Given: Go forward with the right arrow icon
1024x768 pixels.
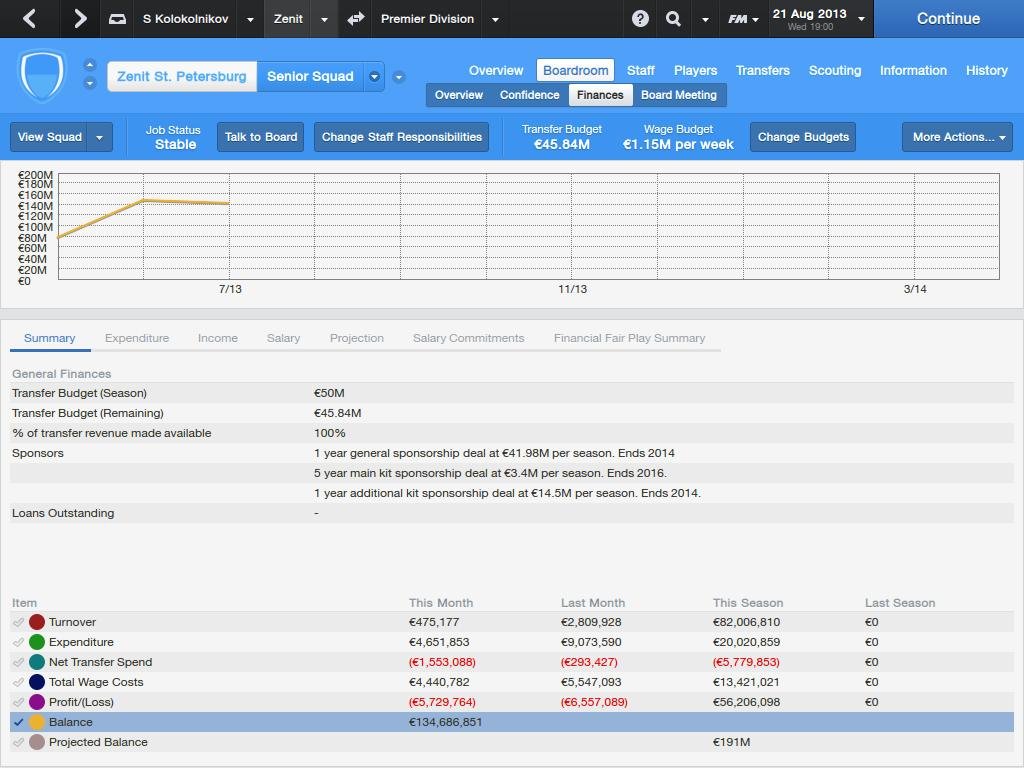Looking at the screenshot, I should [79, 18].
